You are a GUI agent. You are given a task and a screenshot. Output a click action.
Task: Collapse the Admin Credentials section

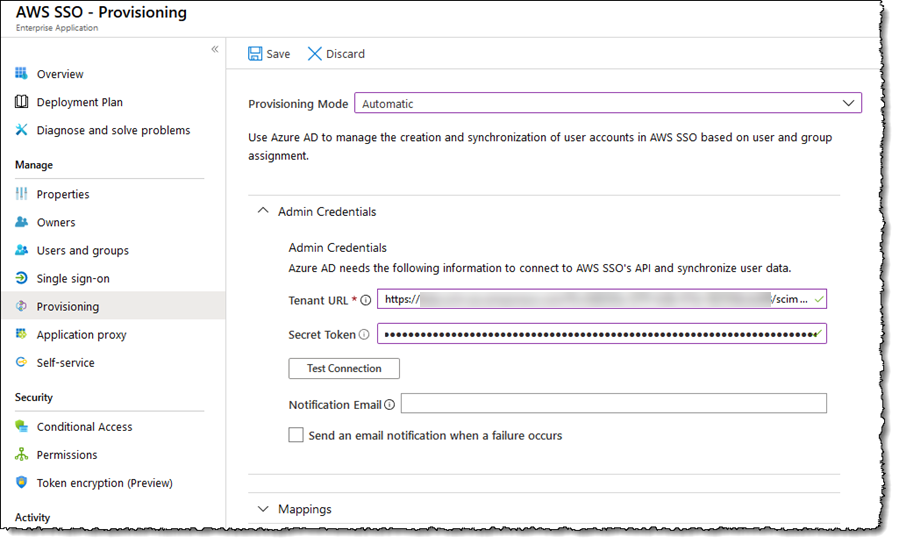[x=263, y=211]
